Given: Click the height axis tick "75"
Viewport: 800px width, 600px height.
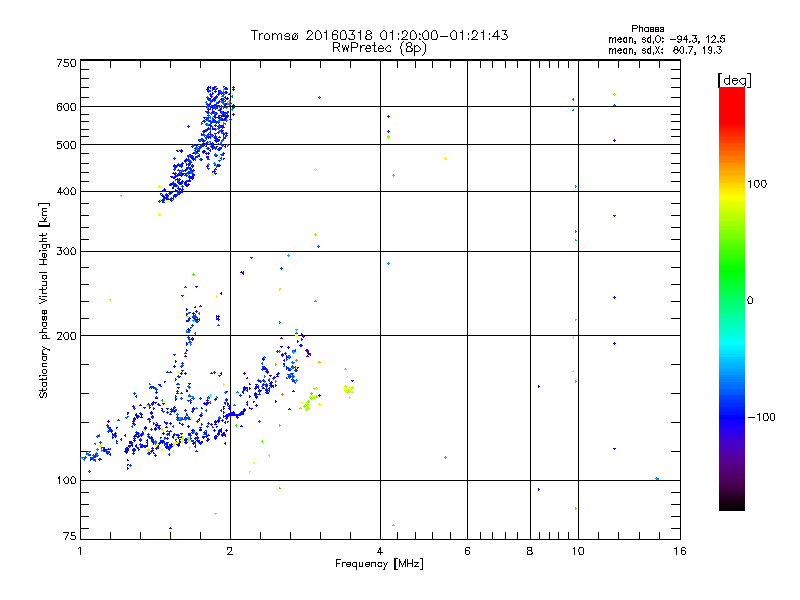Looking at the screenshot, I should pyautogui.click(x=70, y=536).
